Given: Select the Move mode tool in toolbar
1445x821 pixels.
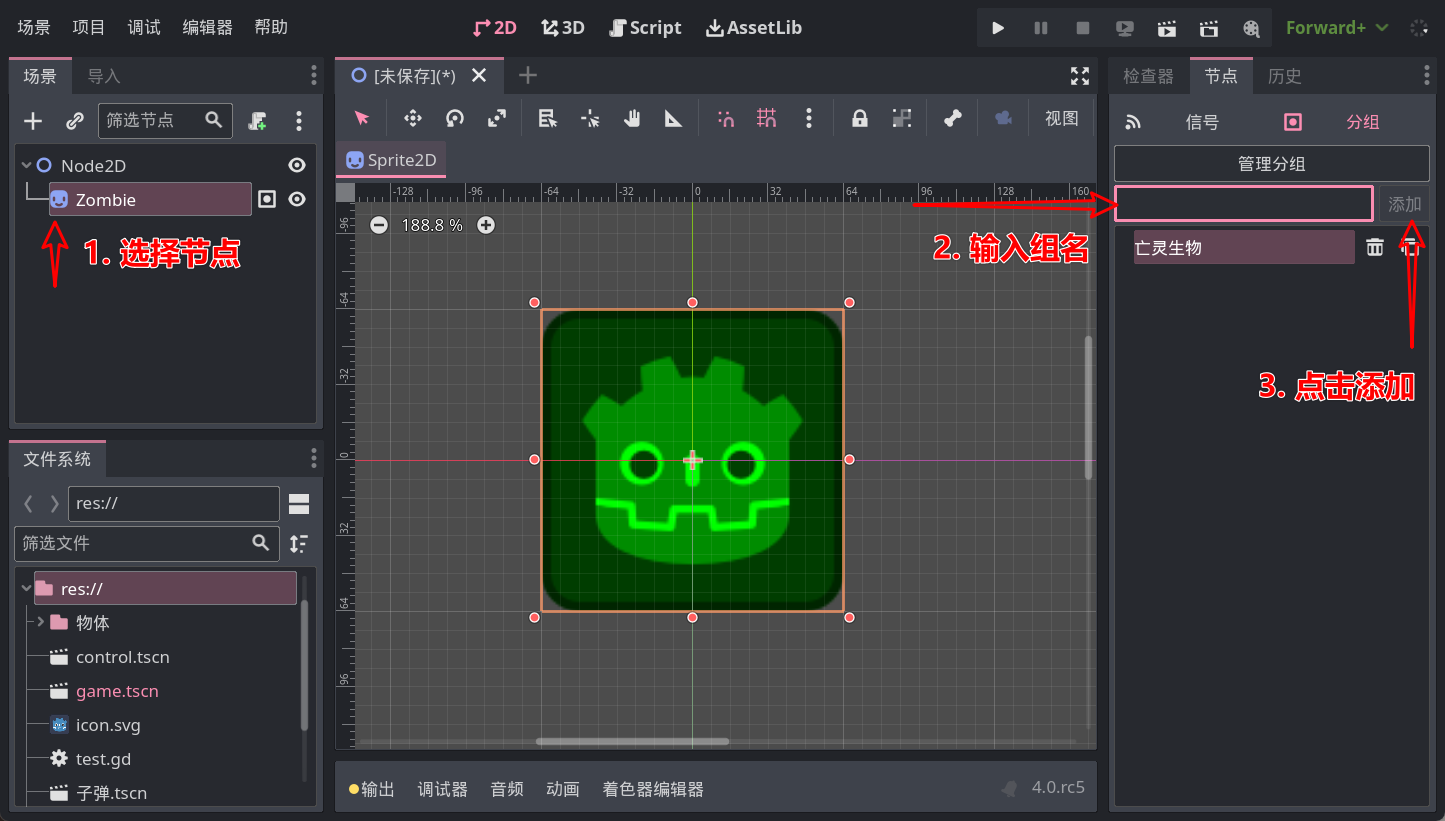Looking at the screenshot, I should point(412,119).
